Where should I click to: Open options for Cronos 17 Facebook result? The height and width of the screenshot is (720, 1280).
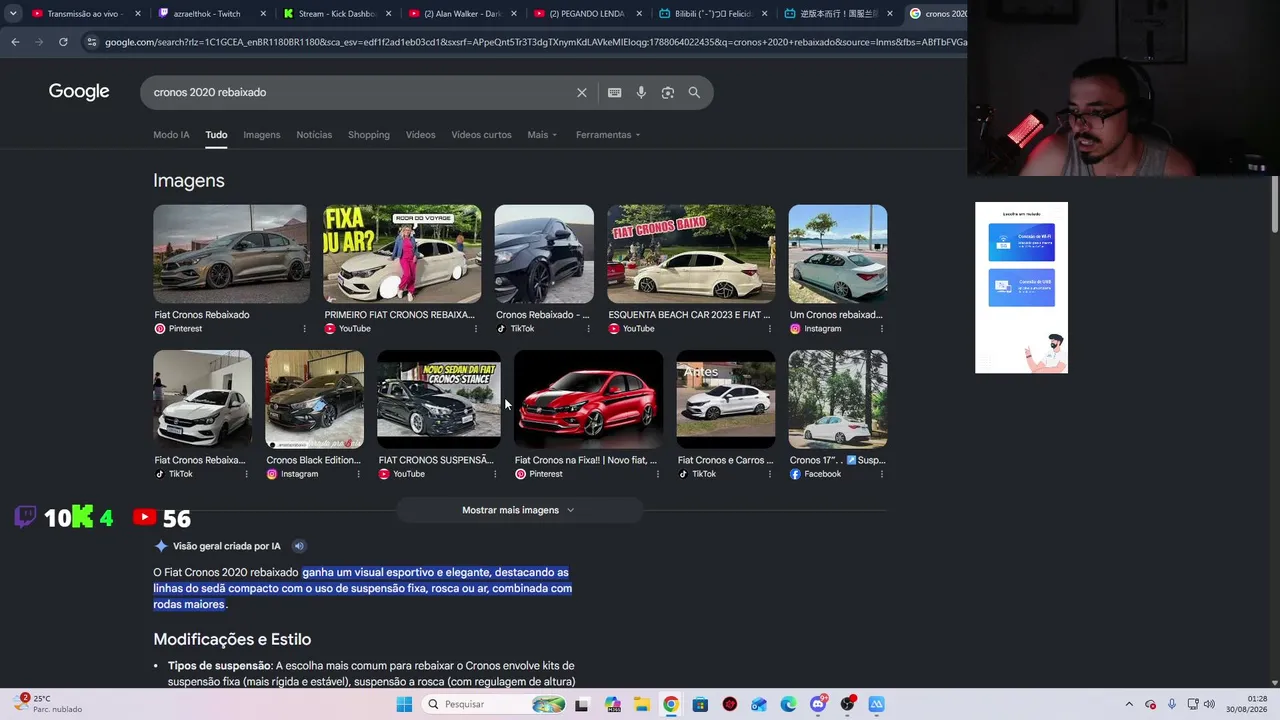(x=881, y=474)
